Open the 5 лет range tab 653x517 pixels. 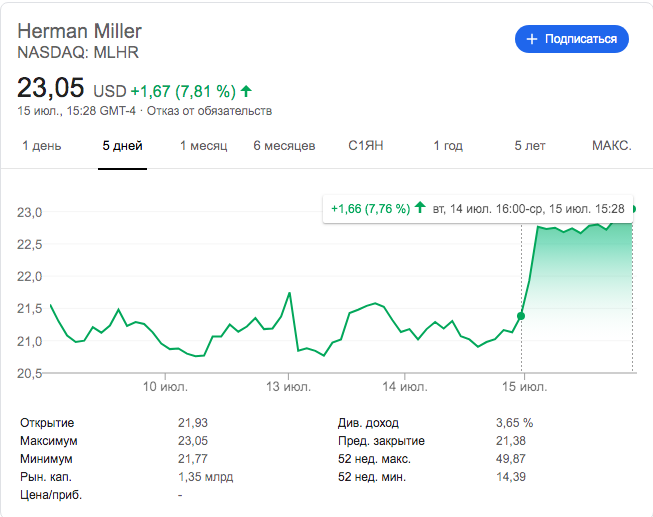tap(530, 146)
